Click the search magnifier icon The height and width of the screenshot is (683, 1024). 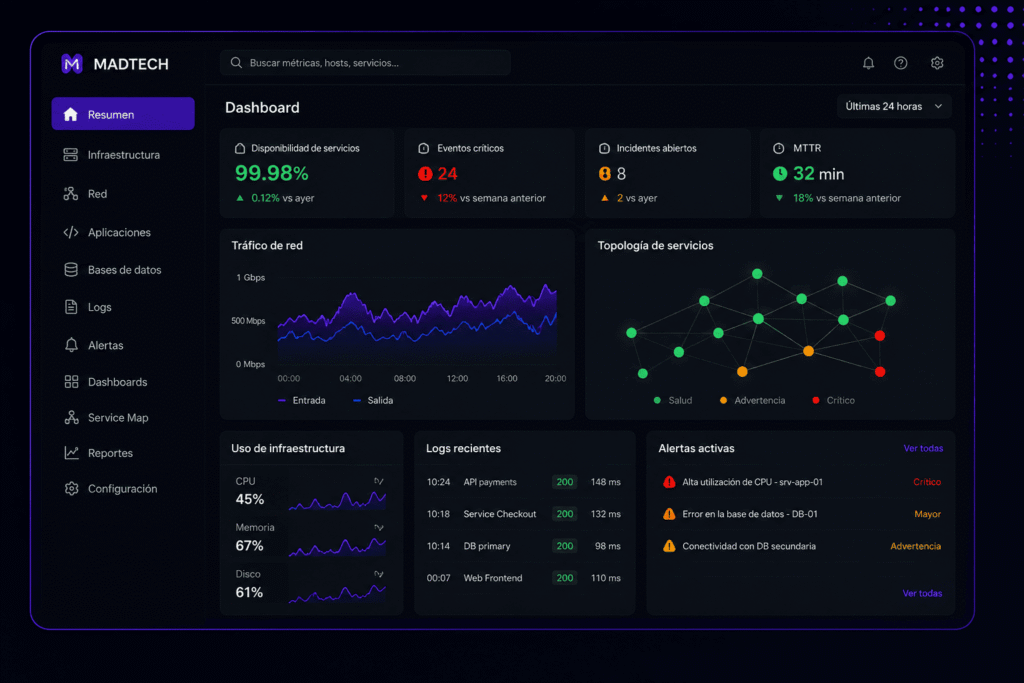(236, 63)
